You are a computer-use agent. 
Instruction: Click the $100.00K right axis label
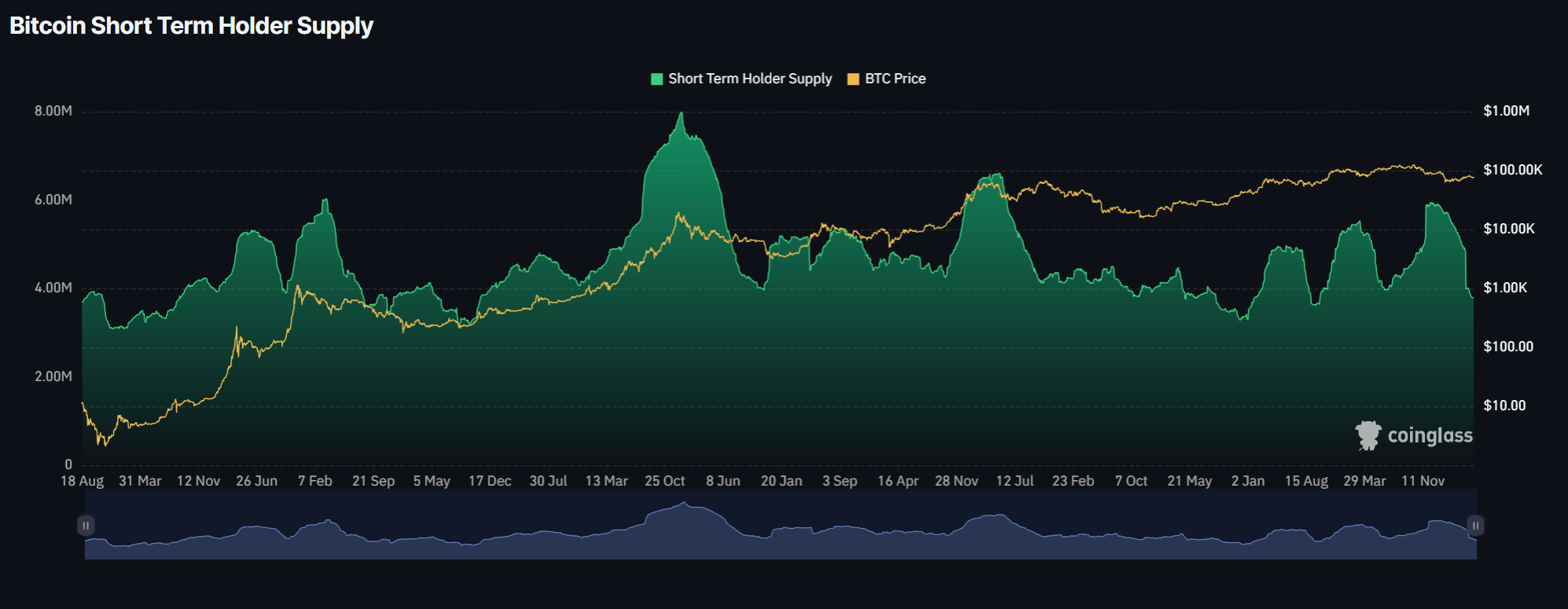[1513, 170]
